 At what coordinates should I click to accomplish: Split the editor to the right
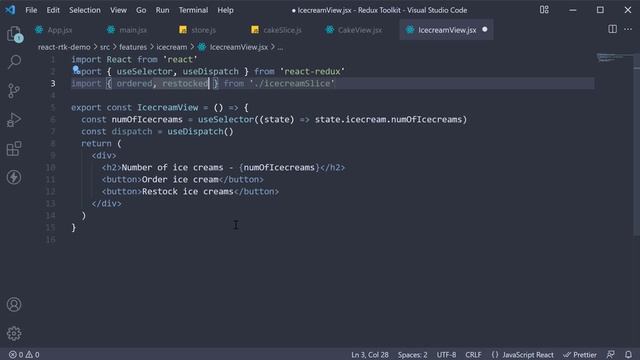coord(612,29)
